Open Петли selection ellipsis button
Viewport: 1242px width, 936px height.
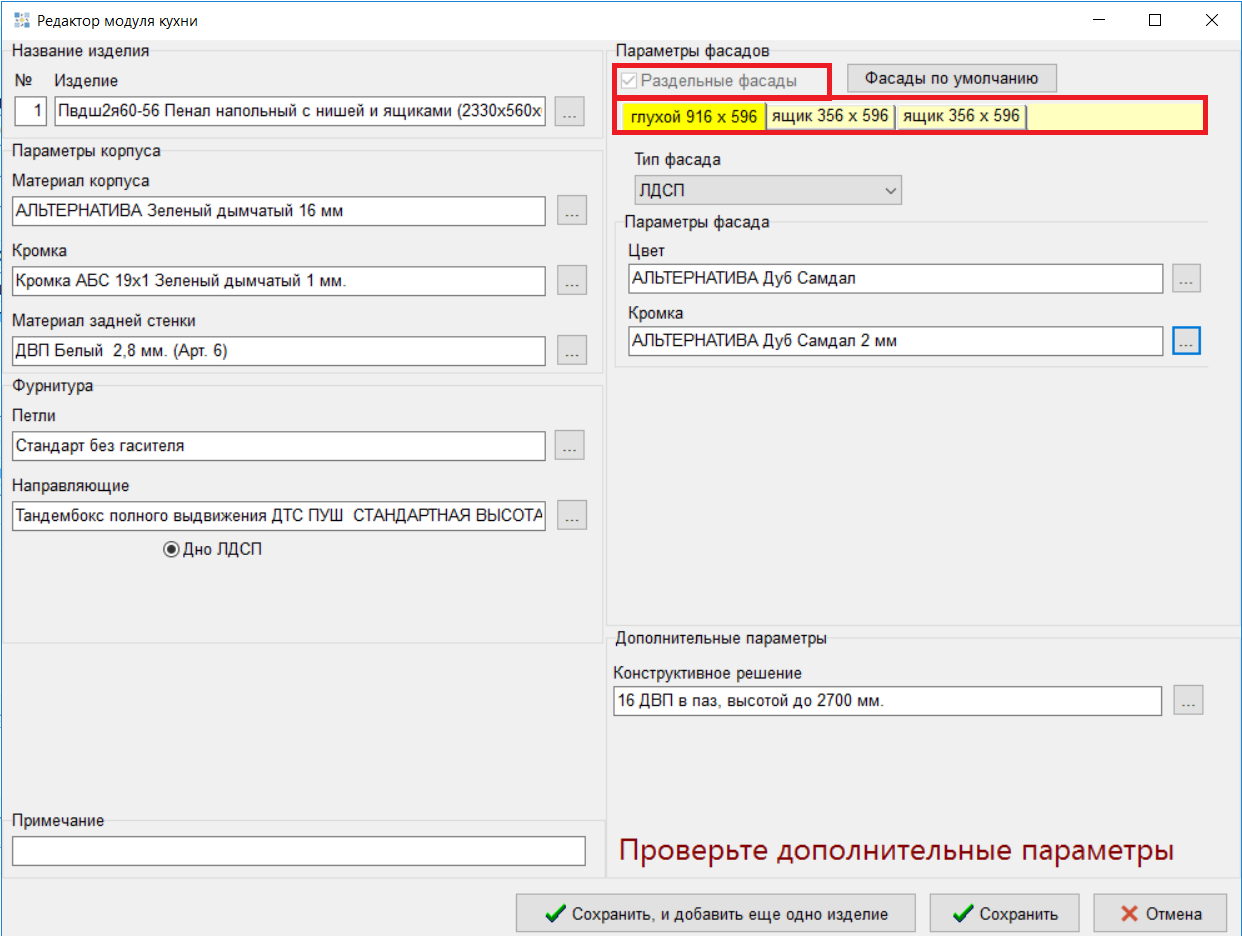pos(570,446)
